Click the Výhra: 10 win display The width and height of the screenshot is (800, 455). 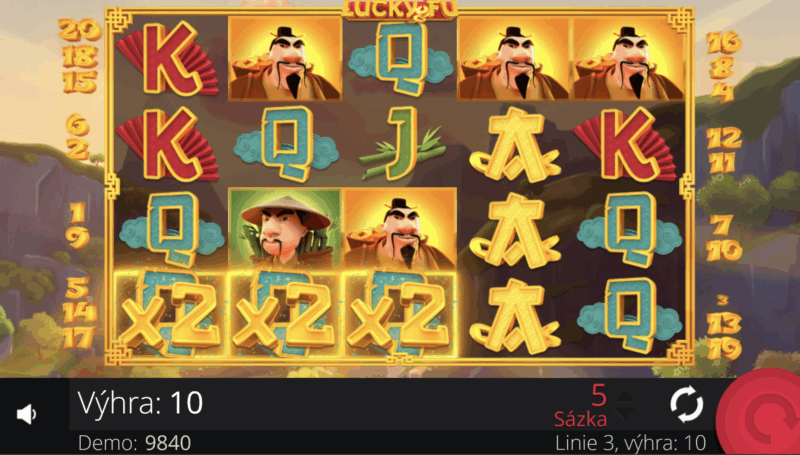140,403
